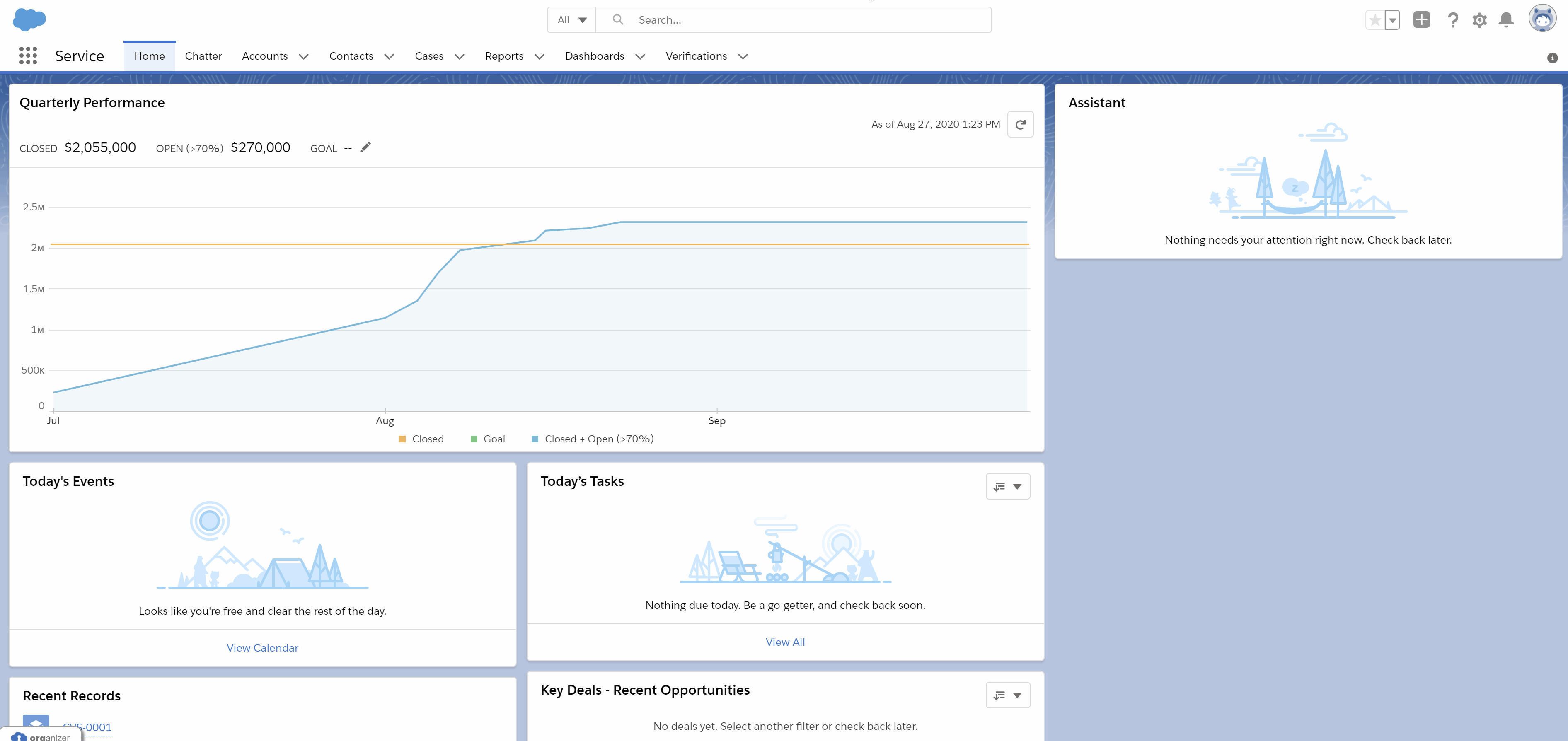Click the View Calendar link
The height and width of the screenshot is (741, 1568).
point(262,648)
